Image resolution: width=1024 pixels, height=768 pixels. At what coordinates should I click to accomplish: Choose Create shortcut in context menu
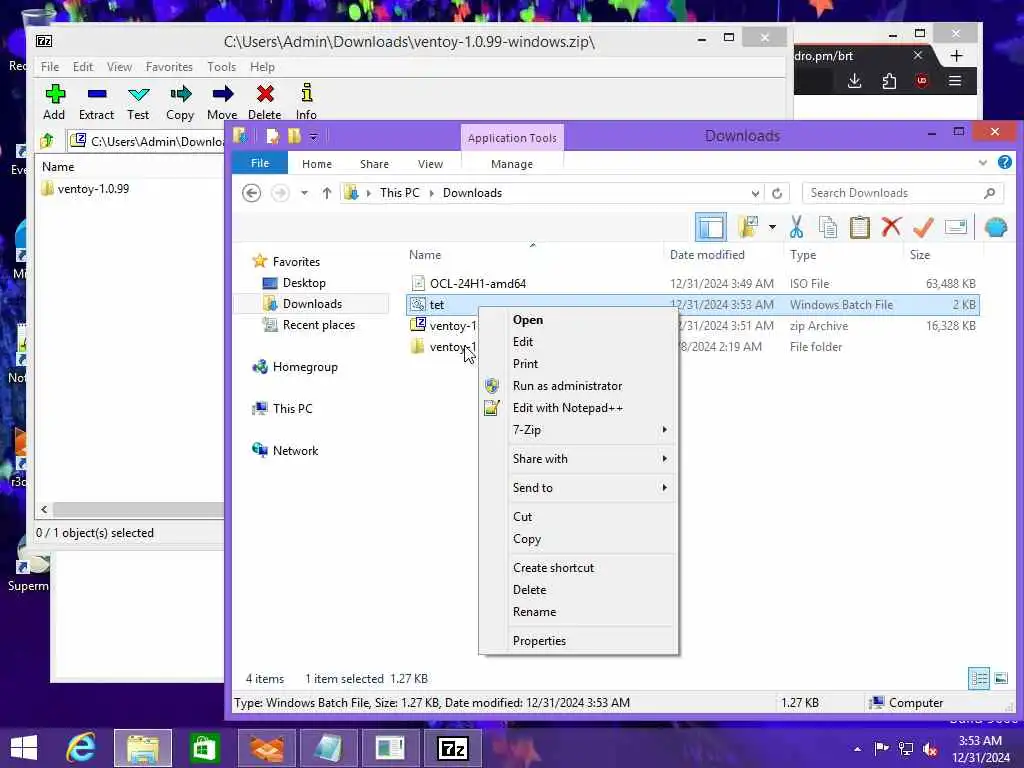tap(594, 568)
